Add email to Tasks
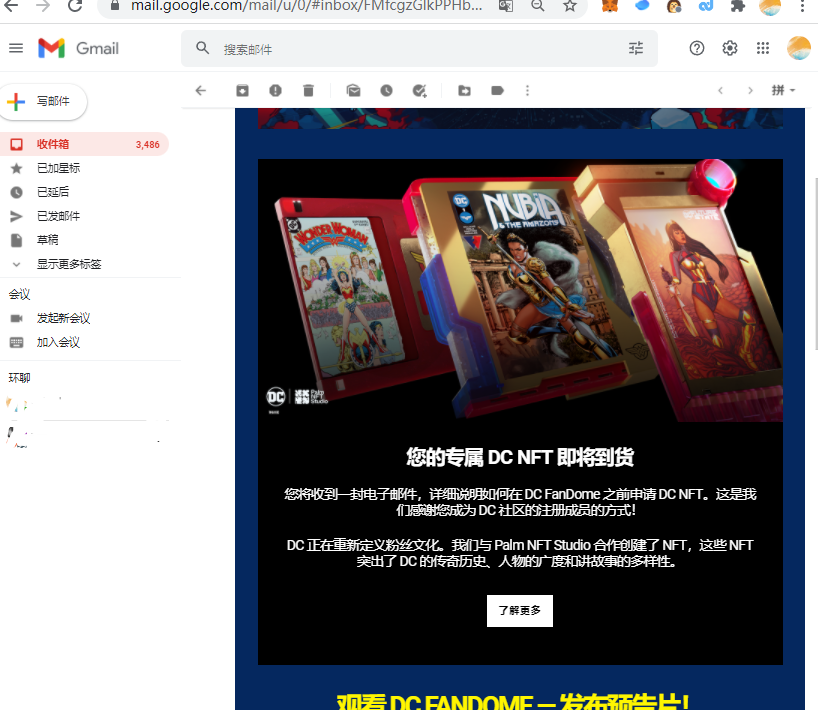The image size is (818, 710). [419, 91]
